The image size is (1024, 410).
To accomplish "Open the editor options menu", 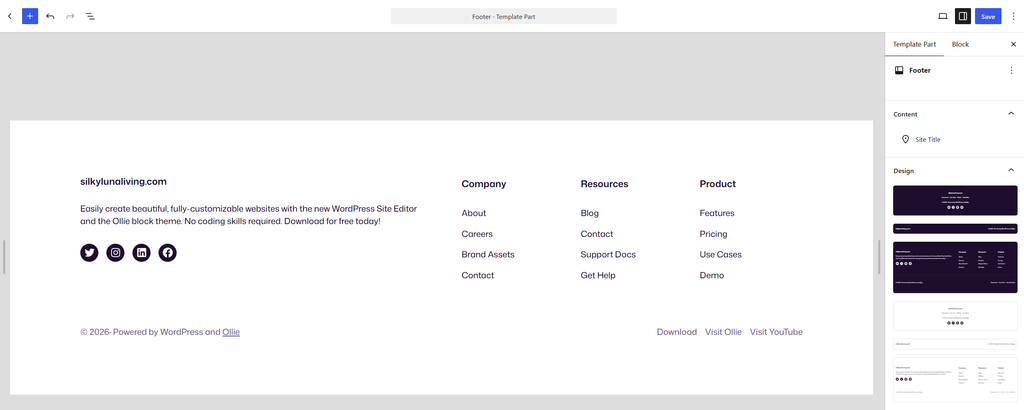I will 1013,16.
